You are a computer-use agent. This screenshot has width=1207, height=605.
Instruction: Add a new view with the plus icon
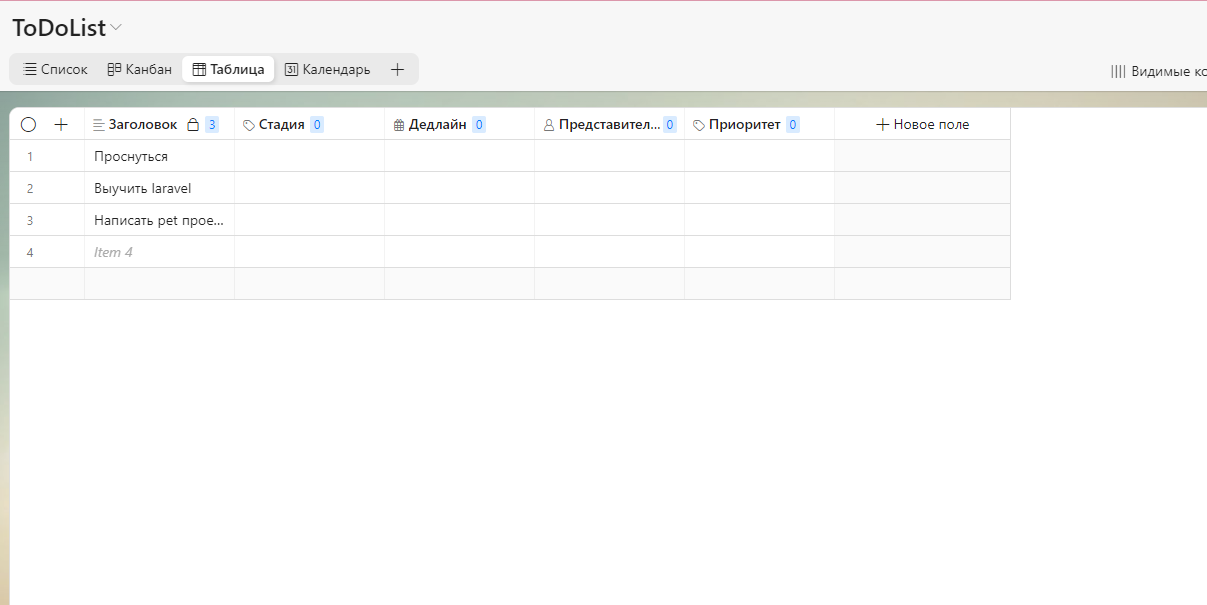(397, 69)
